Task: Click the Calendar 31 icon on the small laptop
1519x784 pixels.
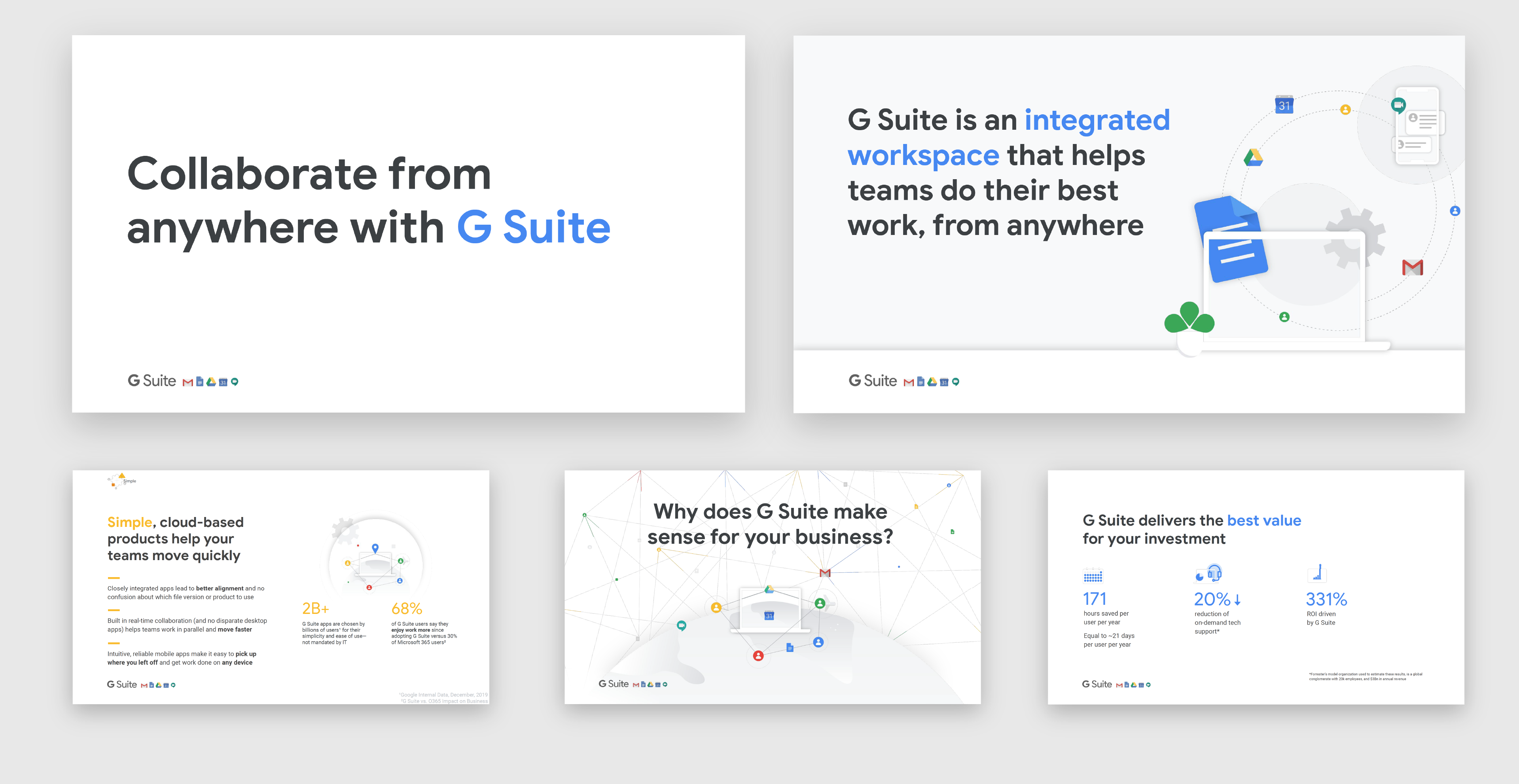Action: 769,616
